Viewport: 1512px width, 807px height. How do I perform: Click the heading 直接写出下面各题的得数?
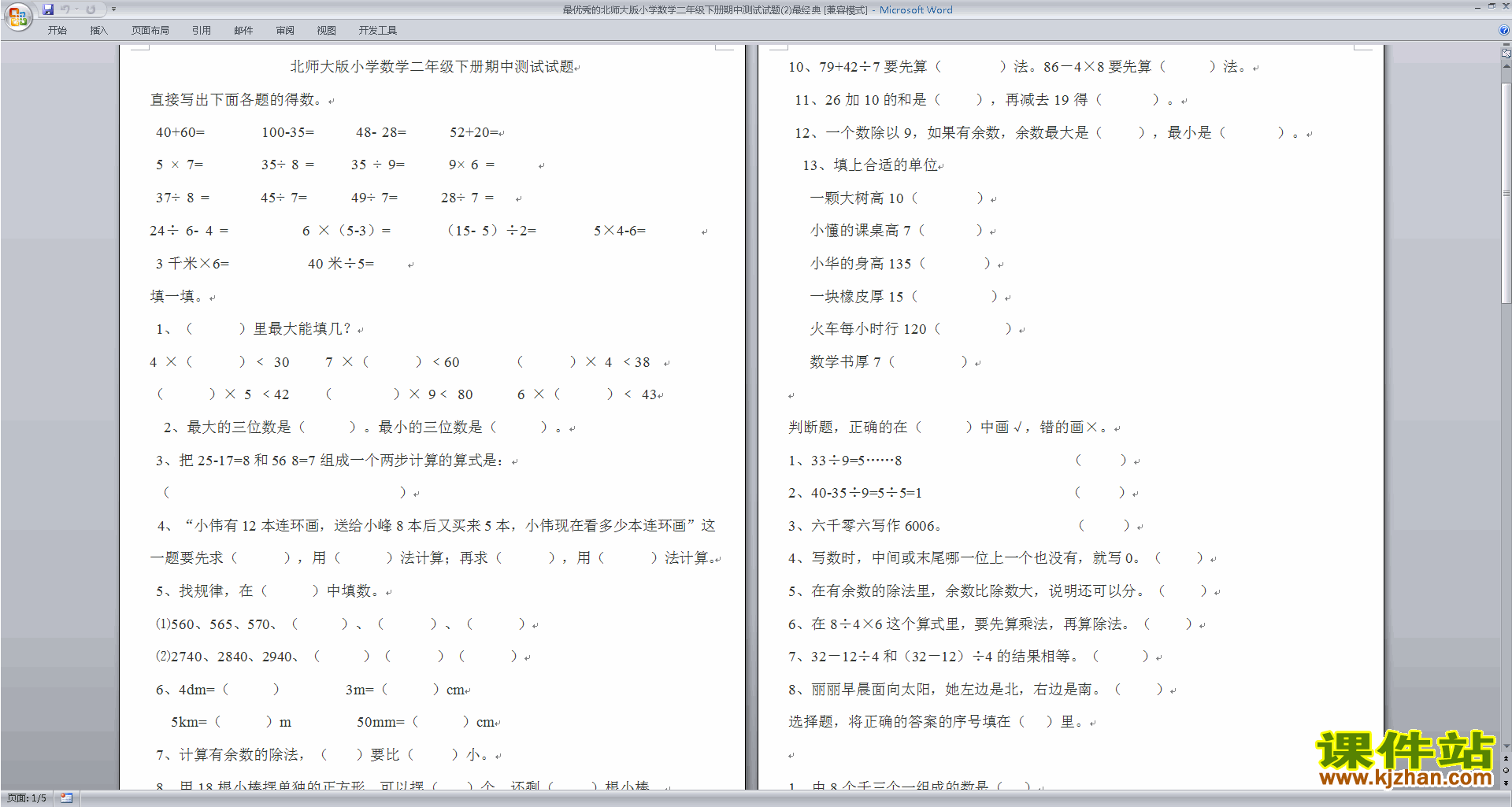235,100
